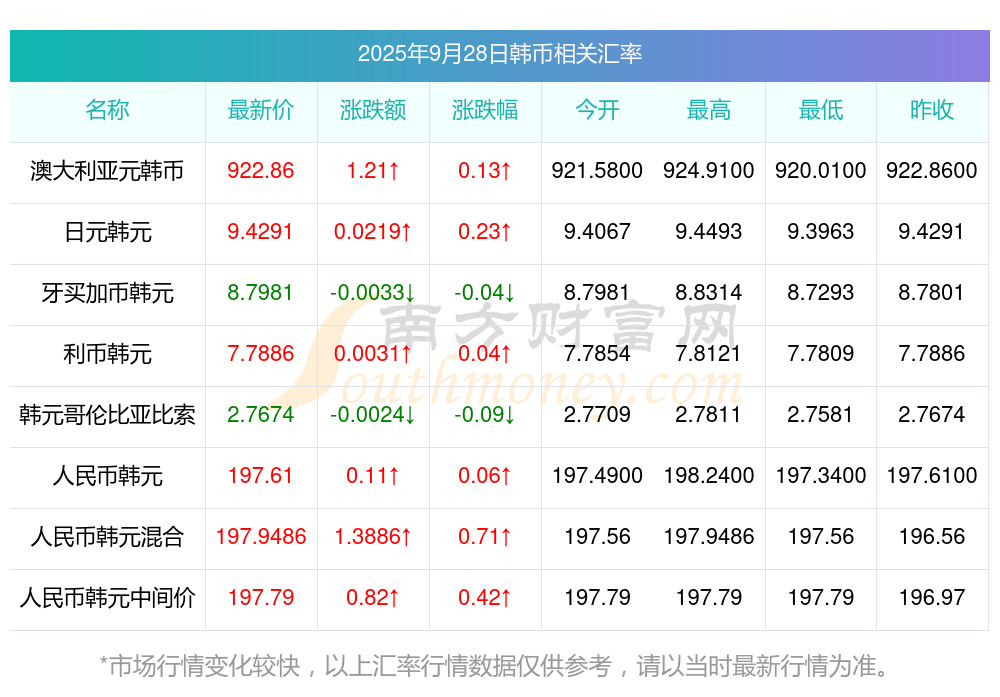The width and height of the screenshot is (1000, 697).
Task: Select the 昨收 column header
Action: click(932, 110)
